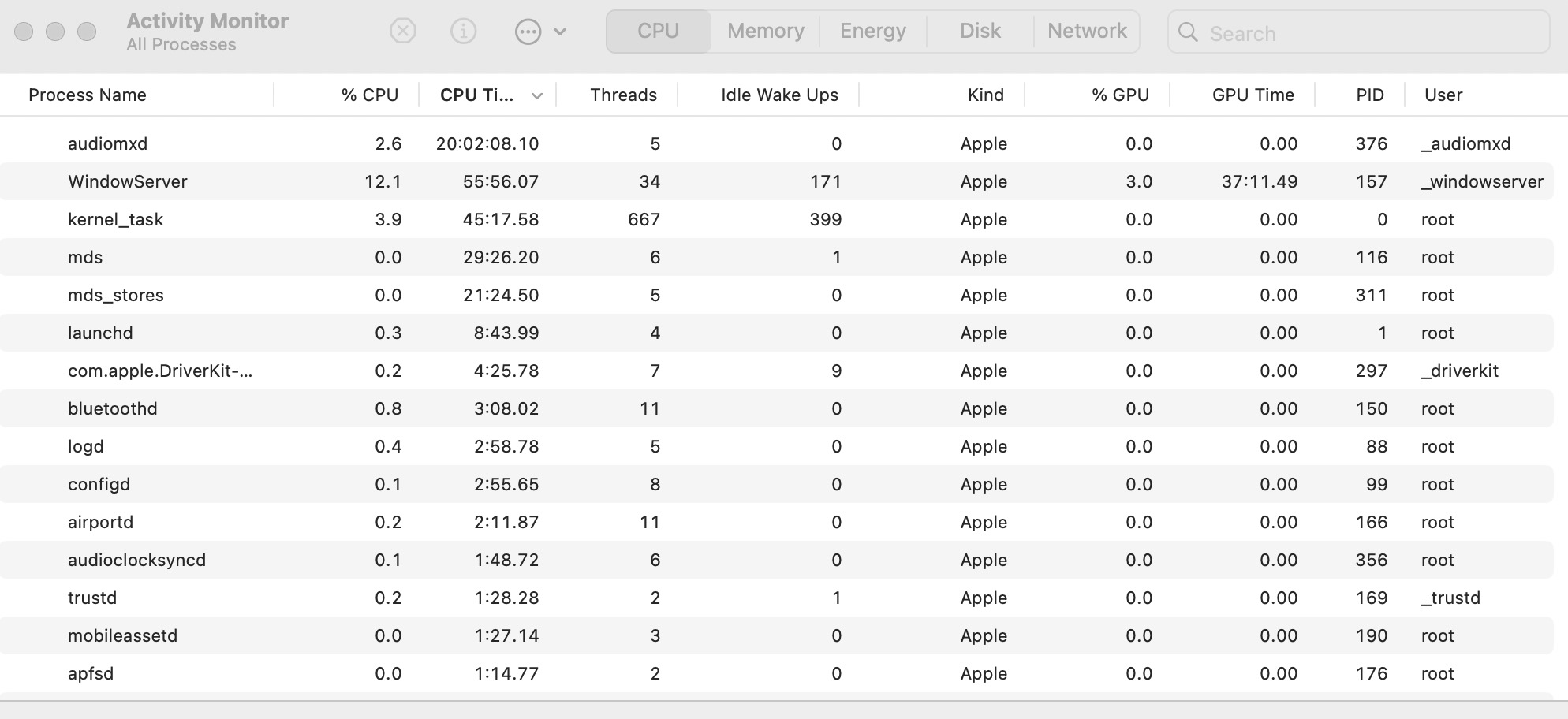Click the All Processes subtitle
This screenshot has width=1568, height=719.
181,45
